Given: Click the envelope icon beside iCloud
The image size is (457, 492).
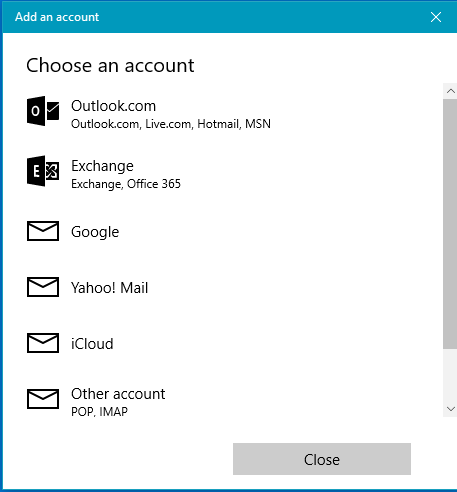Looking at the screenshot, I should (43, 343).
